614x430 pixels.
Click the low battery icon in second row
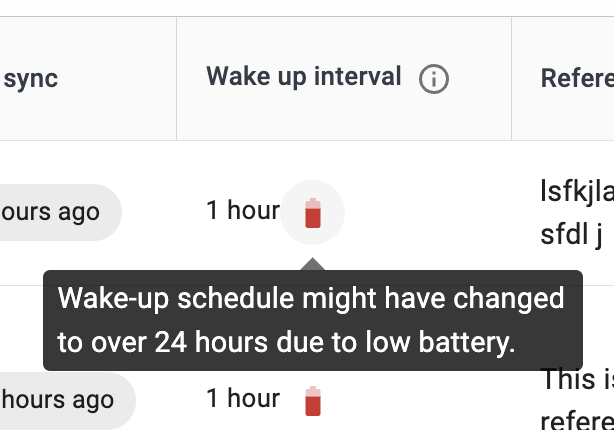pyautogui.click(x=312, y=400)
